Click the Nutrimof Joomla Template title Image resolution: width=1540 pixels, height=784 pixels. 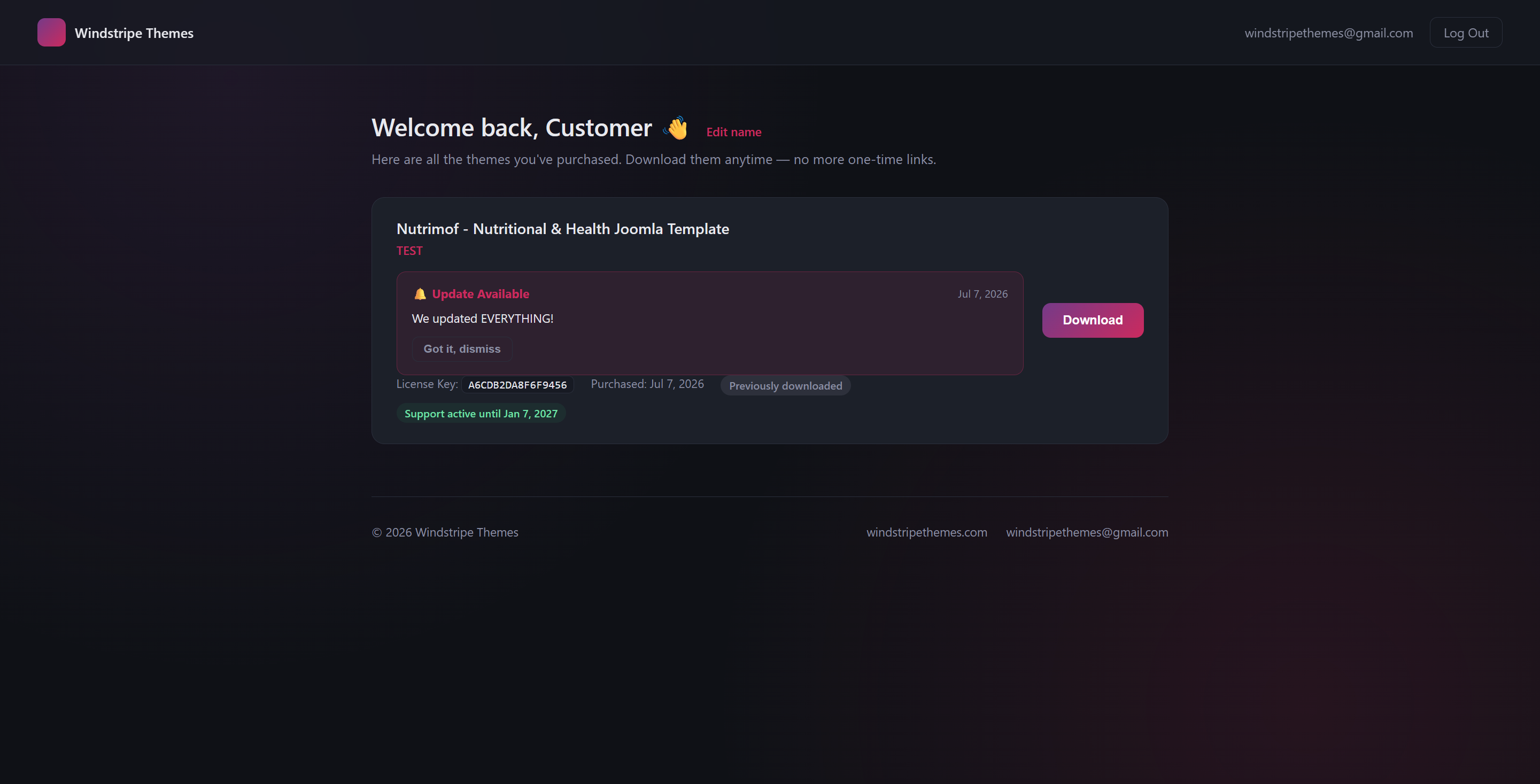[x=562, y=229]
